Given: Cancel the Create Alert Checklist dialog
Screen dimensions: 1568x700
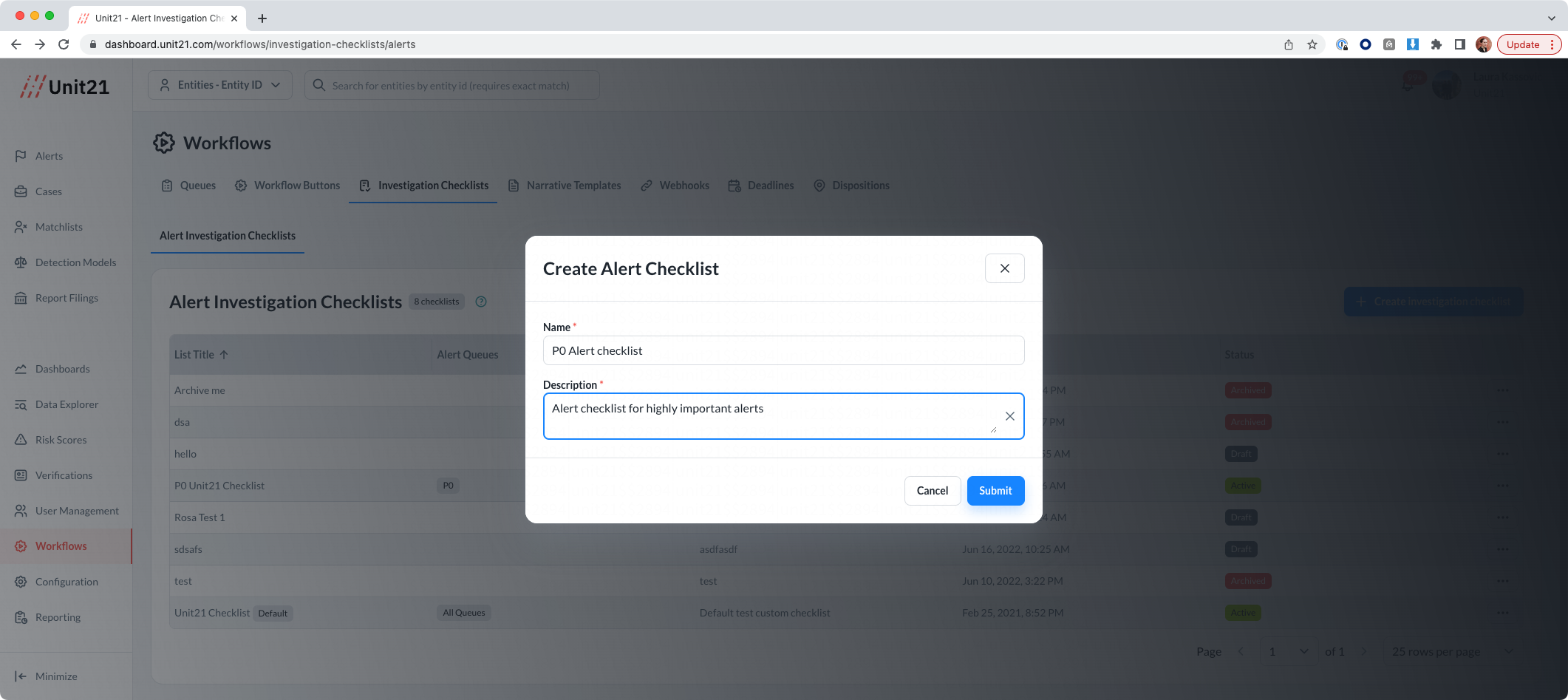Looking at the screenshot, I should pyautogui.click(x=933, y=490).
